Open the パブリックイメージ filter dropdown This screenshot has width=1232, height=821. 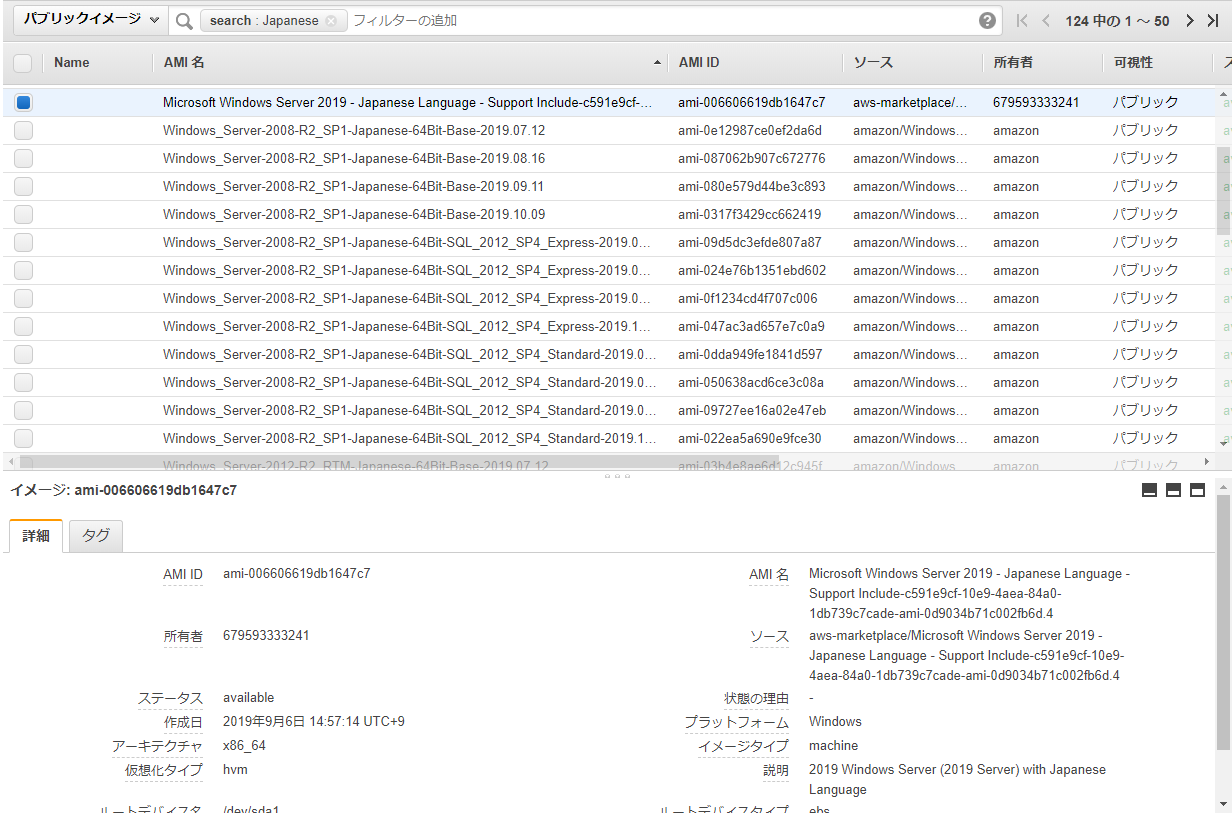[x=92, y=20]
